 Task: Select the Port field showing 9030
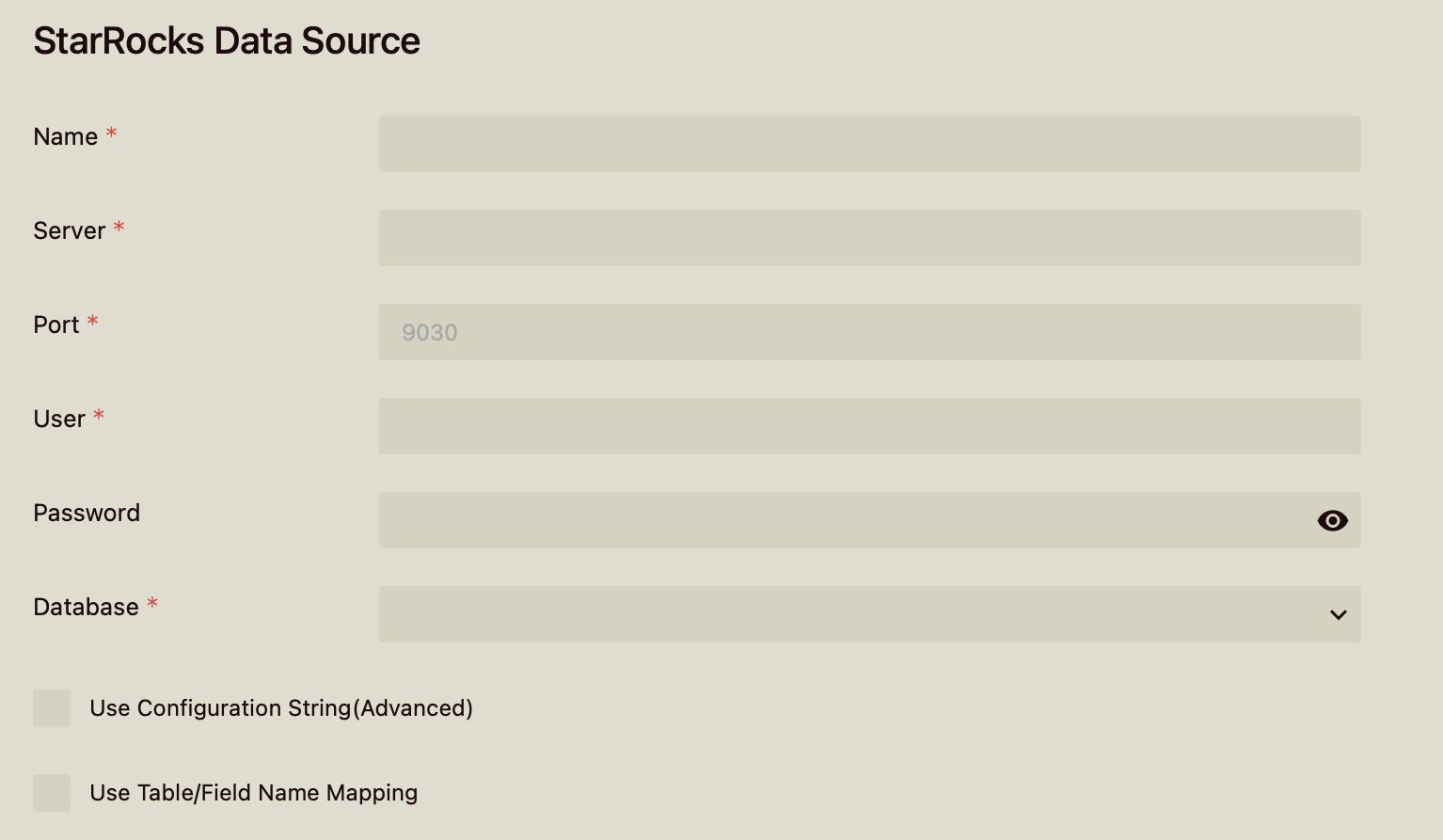coord(869,332)
